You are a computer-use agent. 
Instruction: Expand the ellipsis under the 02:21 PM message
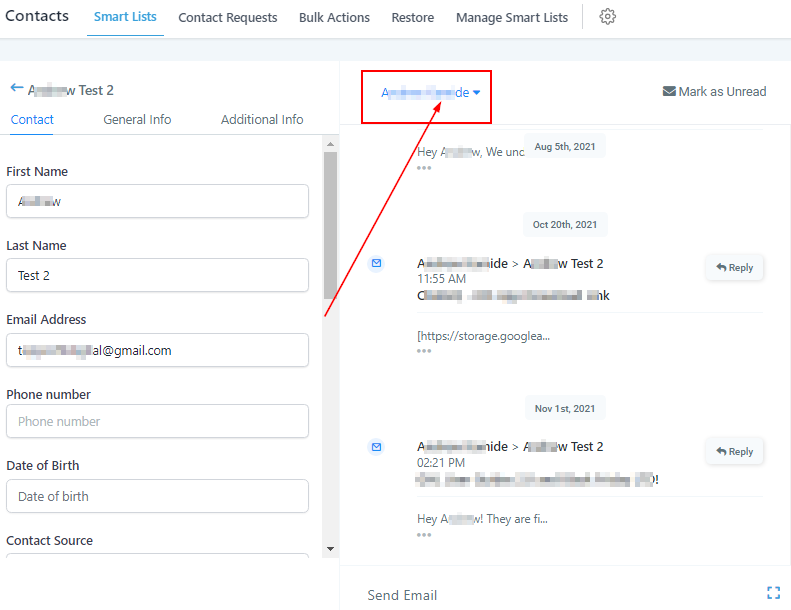(424, 534)
